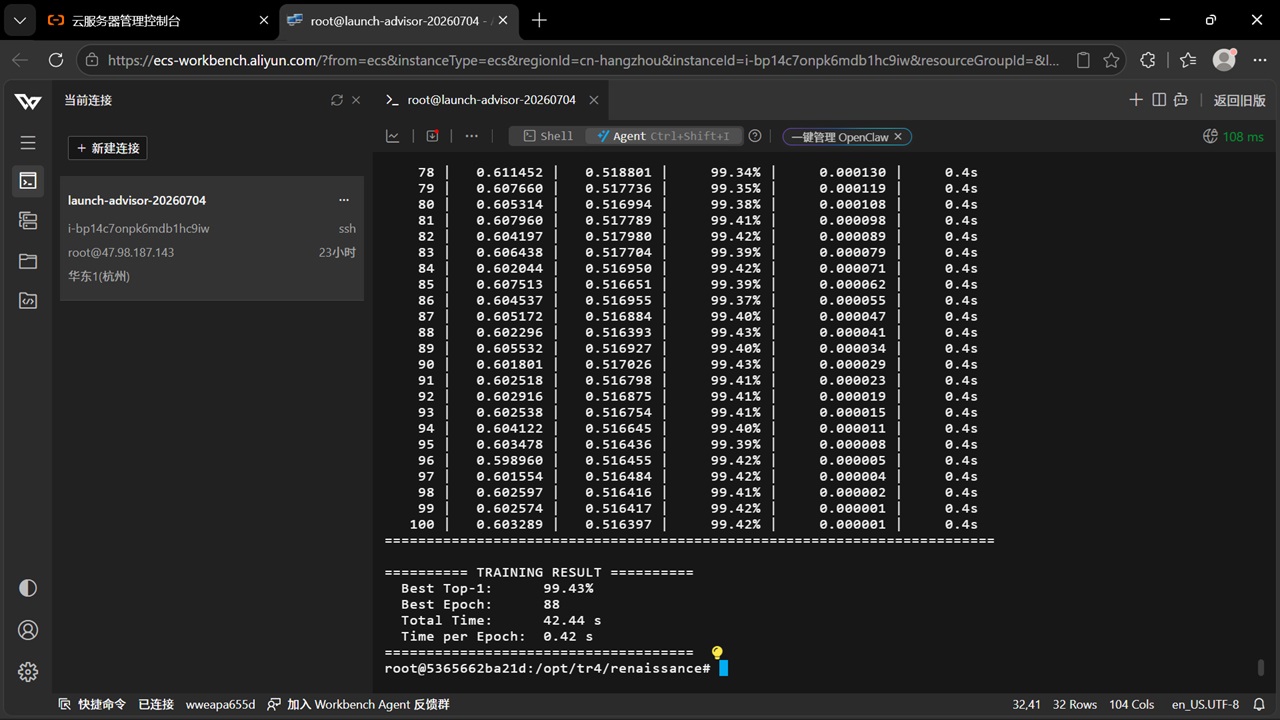Click the 一键管理 OpenClaw chip
The width and height of the screenshot is (1280, 720).
(x=840, y=137)
